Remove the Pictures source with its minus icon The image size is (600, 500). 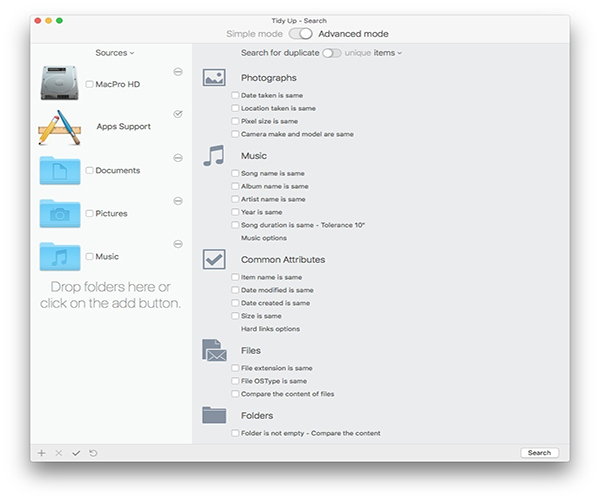(178, 201)
